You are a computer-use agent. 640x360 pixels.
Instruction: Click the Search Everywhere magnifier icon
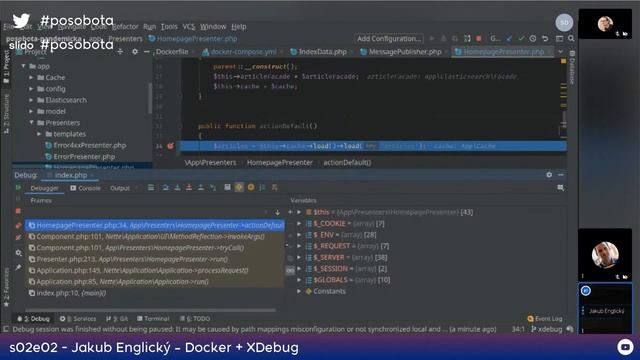[x=571, y=38]
